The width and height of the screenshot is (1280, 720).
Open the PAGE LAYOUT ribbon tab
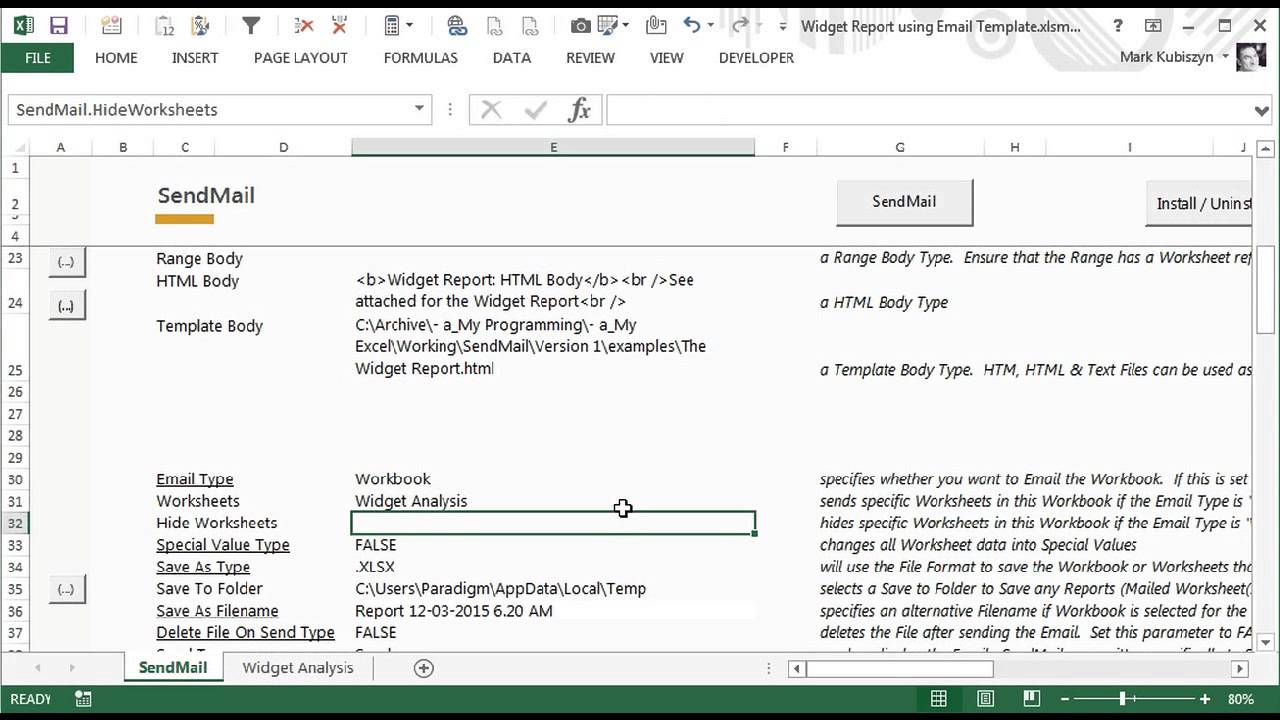click(x=301, y=58)
